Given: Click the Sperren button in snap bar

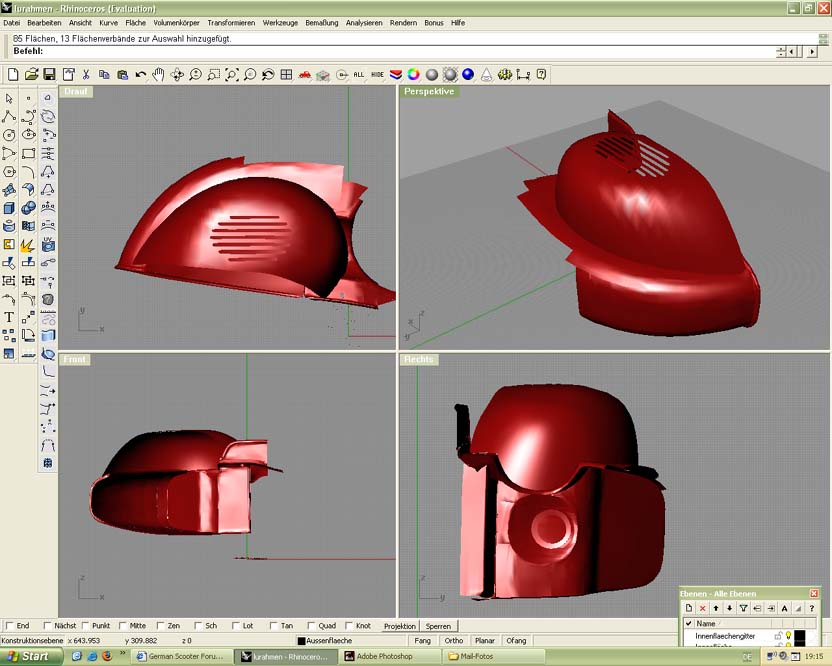Looking at the screenshot, I should pos(438,626).
